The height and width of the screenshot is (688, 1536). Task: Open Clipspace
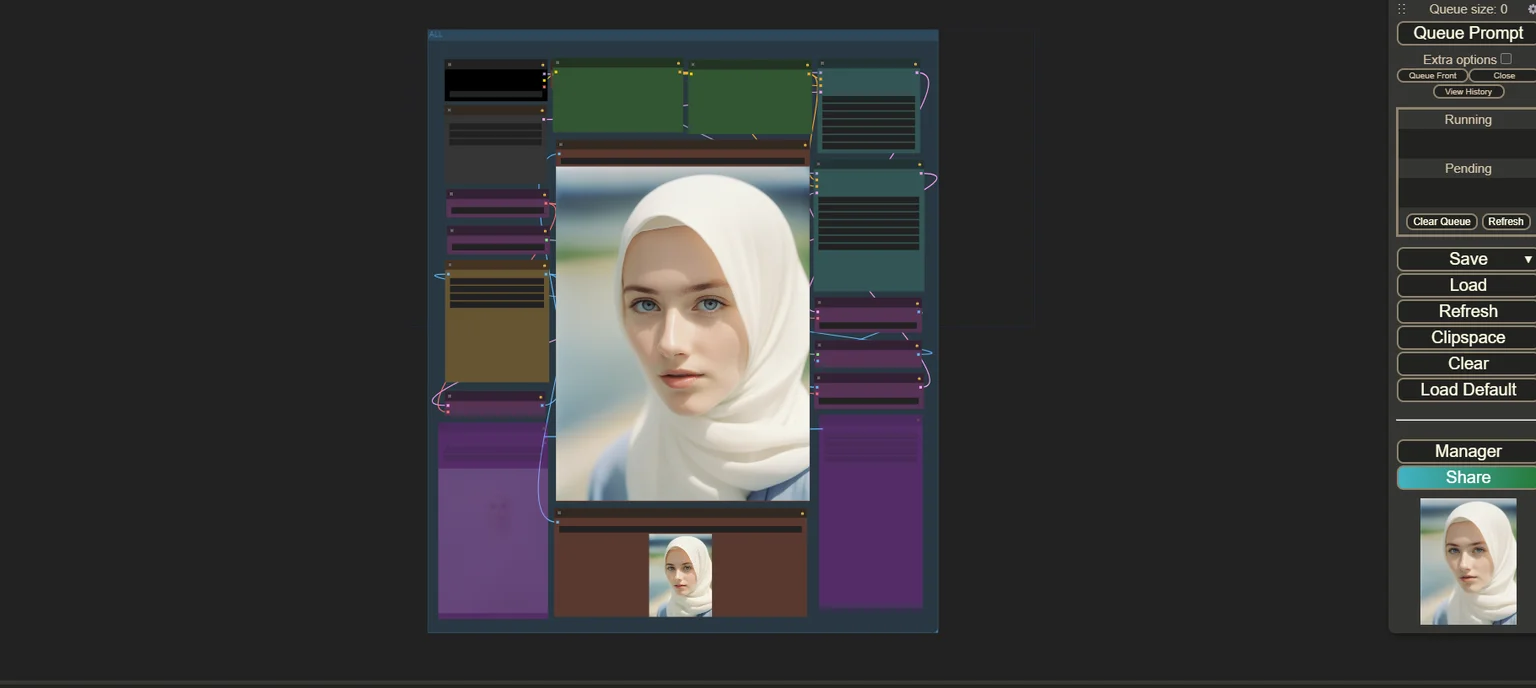tap(1467, 337)
